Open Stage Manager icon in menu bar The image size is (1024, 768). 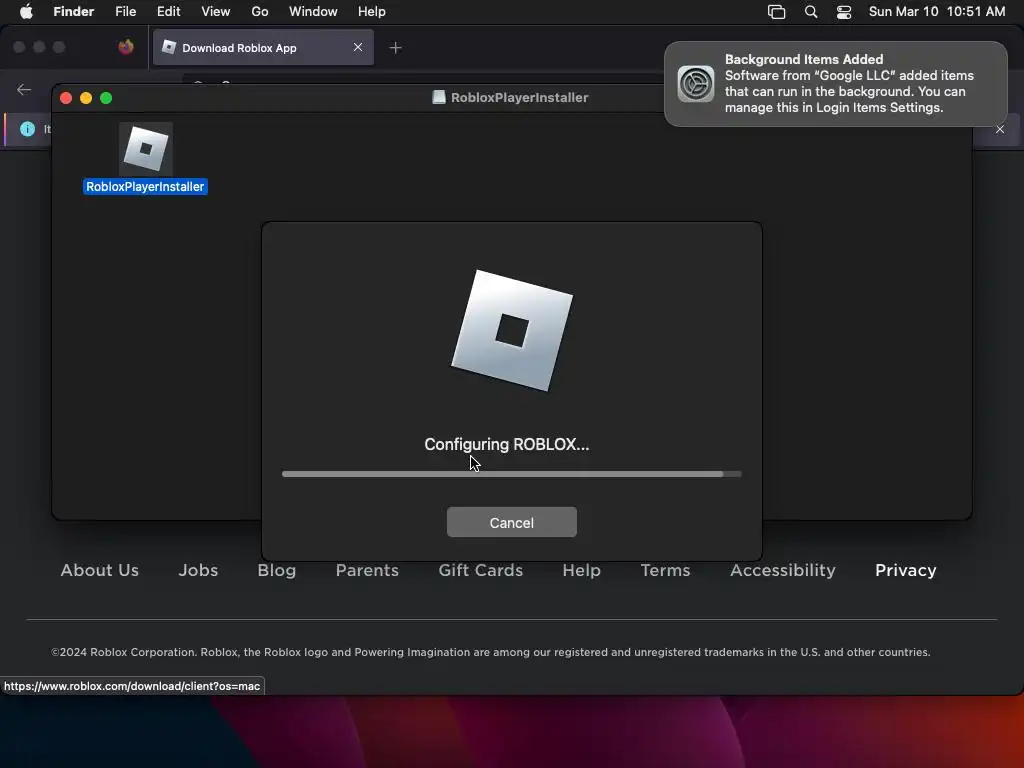pos(776,12)
